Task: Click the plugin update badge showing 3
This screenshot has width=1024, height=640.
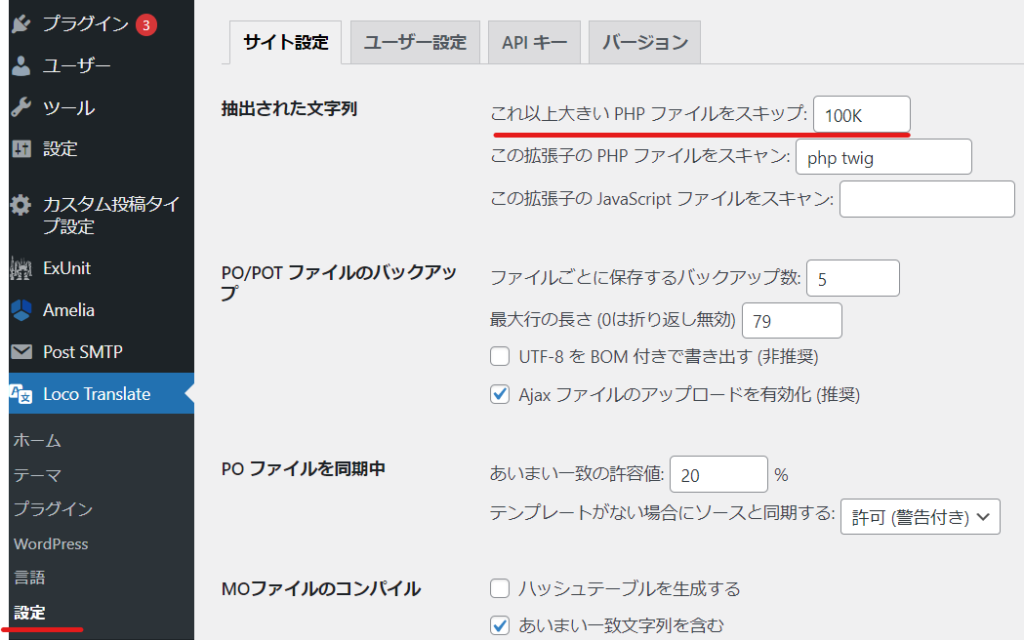Action: click(146, 25)
